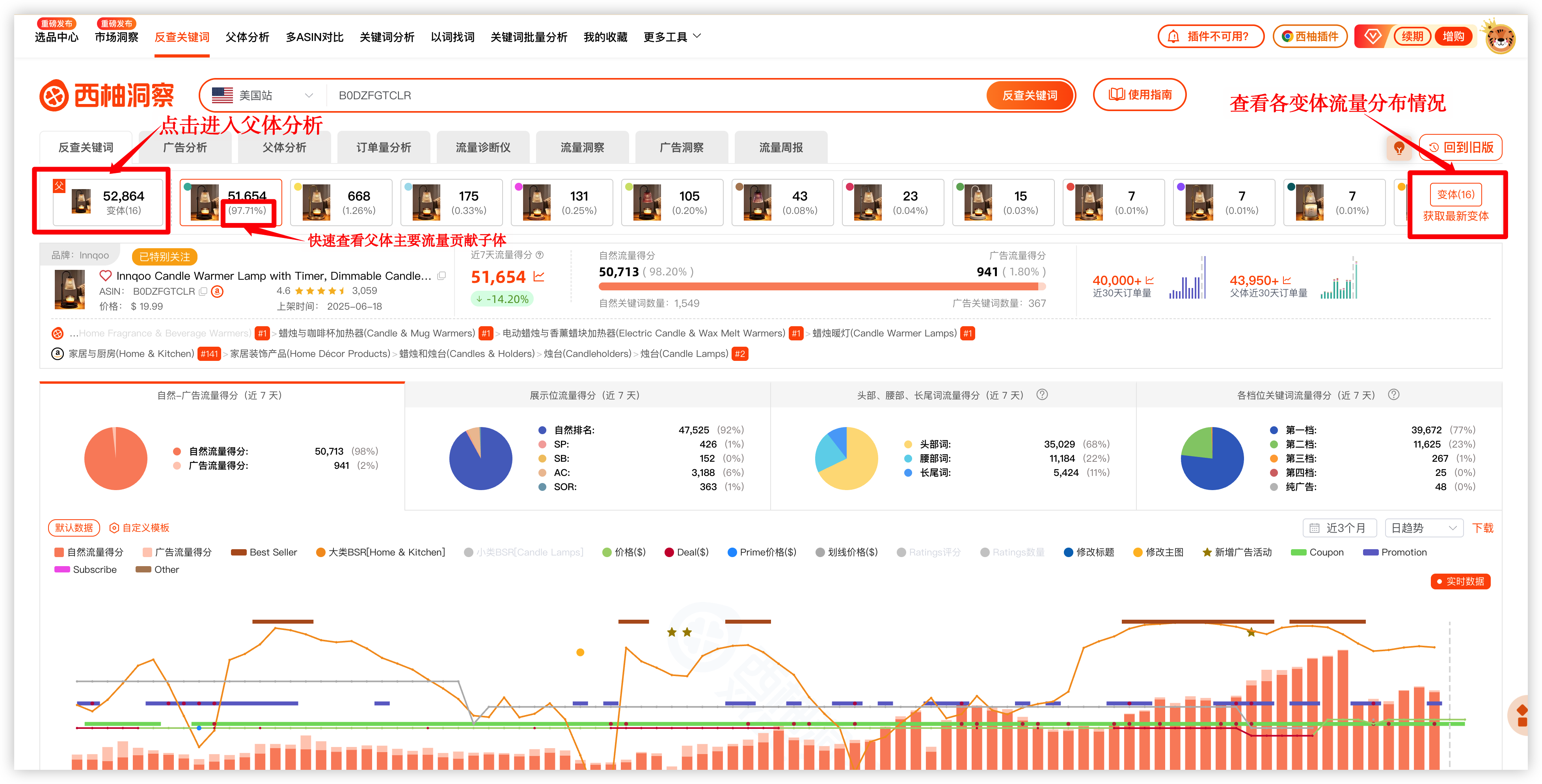1542x784 pixels.
Task: Click the 回到旧版 button
Action: point(1460,147)
